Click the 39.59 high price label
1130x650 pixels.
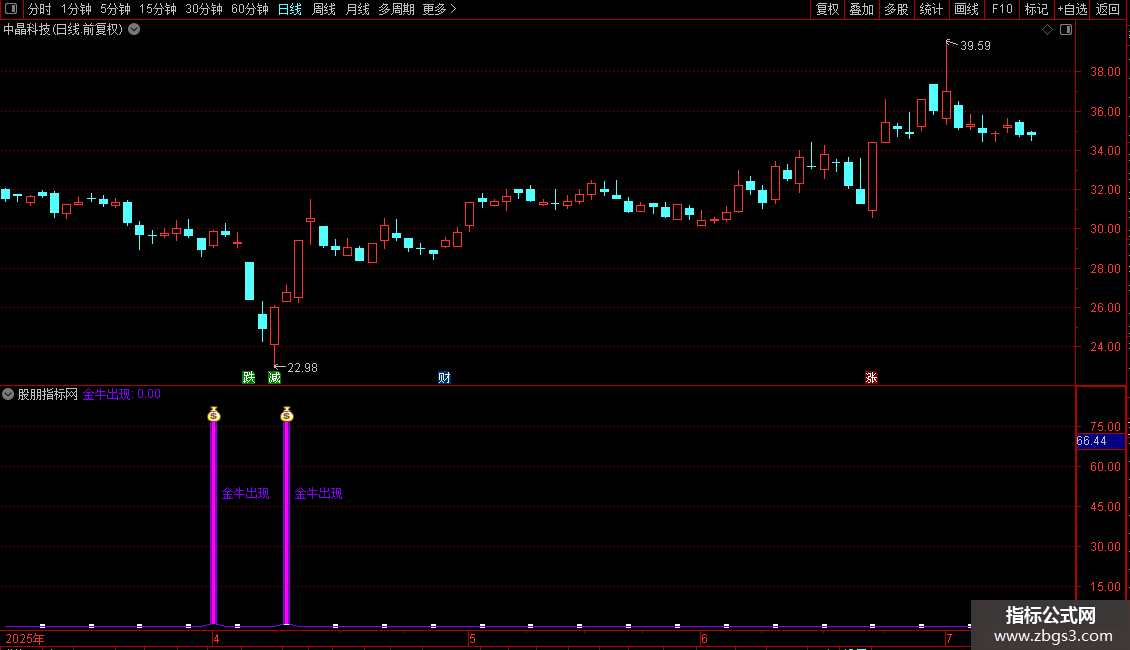(x=975, y=46)
